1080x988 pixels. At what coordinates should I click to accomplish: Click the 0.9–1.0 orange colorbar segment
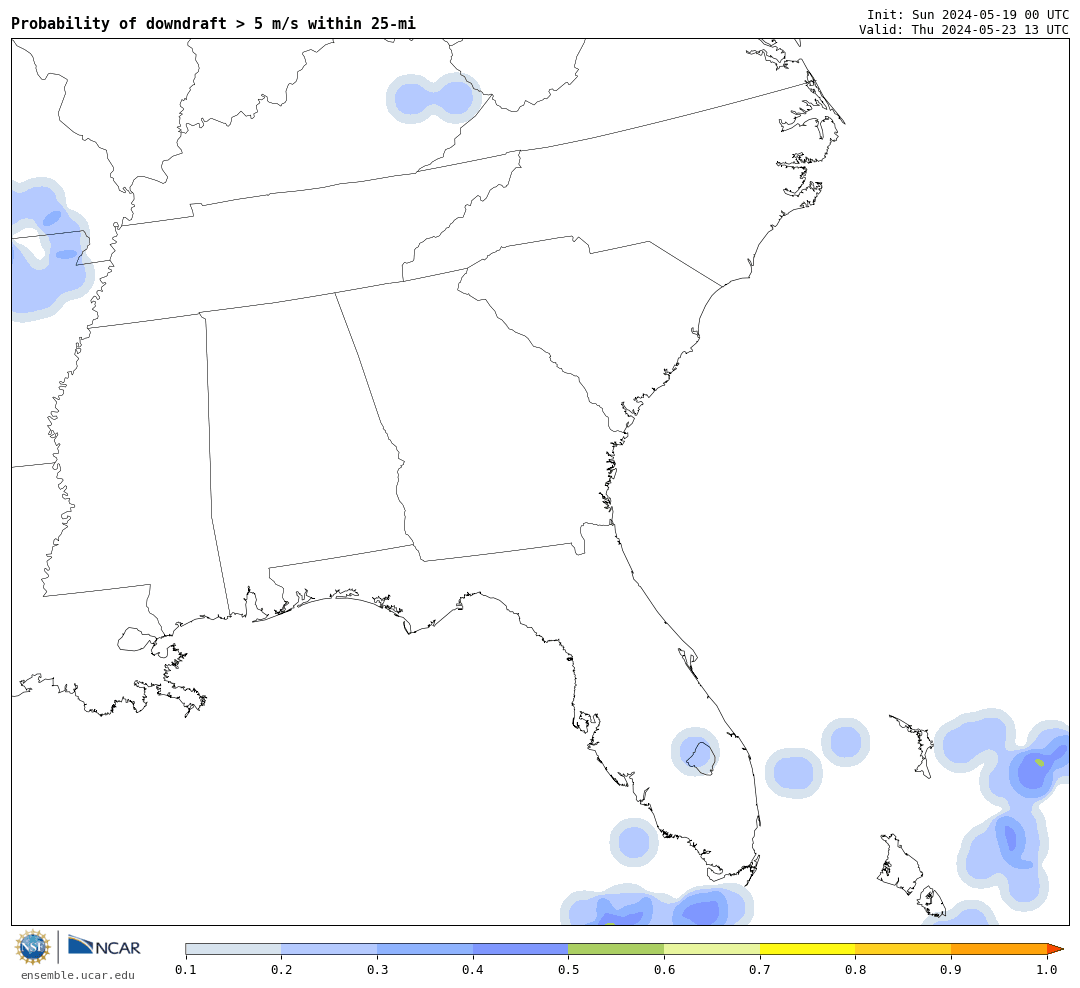pos(999,949)
